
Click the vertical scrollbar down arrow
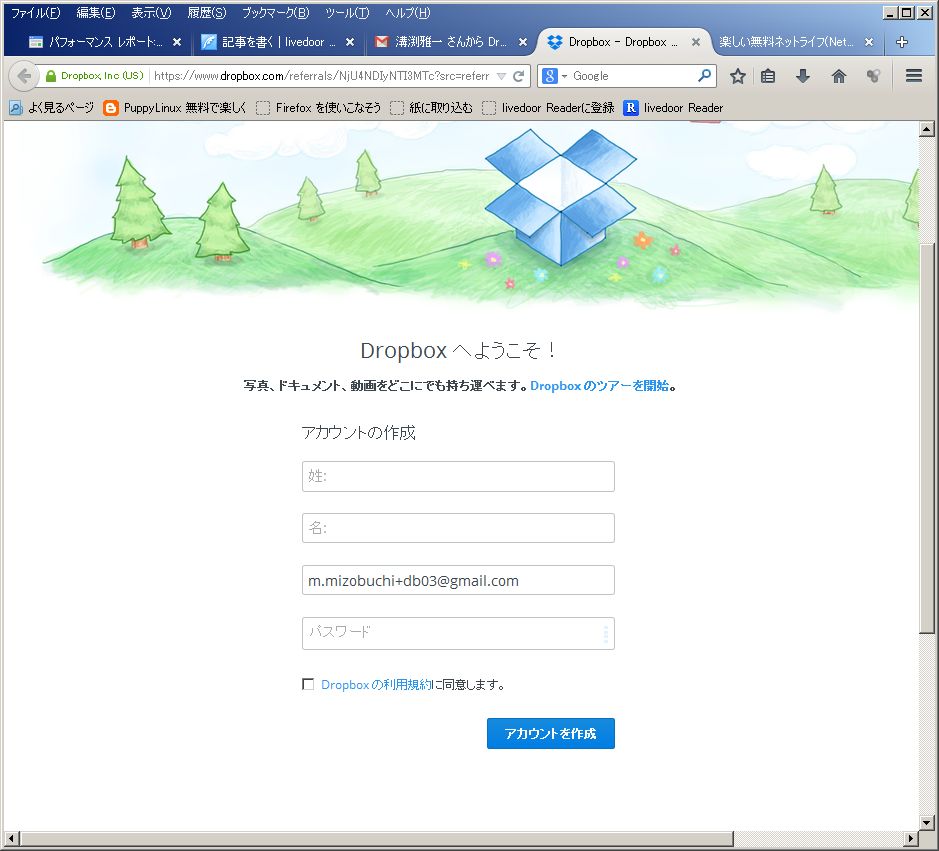tap(926, 822)
